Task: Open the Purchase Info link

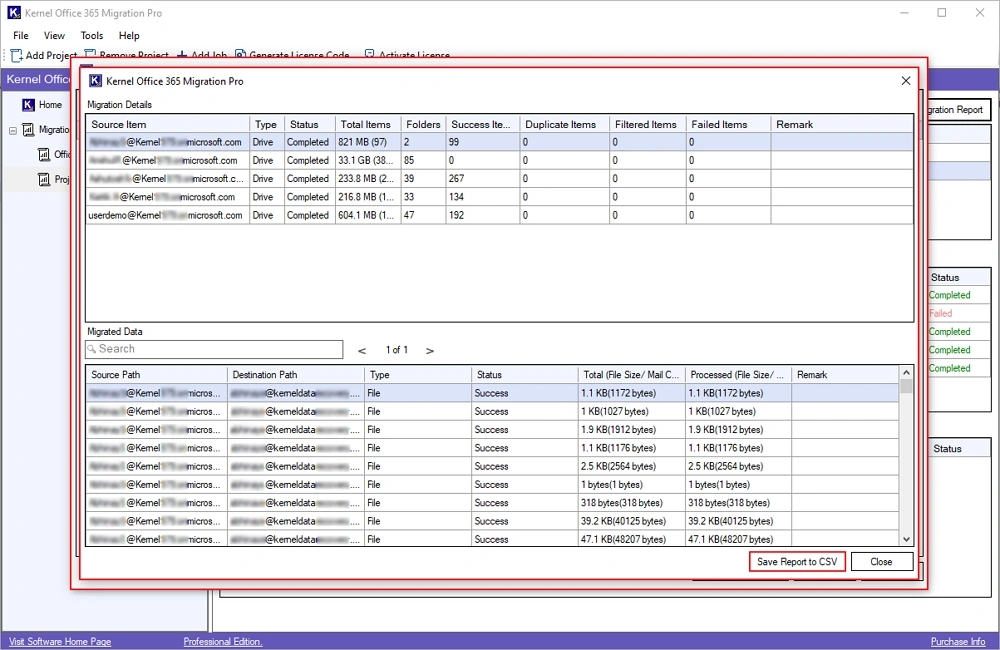Action: 957,641
